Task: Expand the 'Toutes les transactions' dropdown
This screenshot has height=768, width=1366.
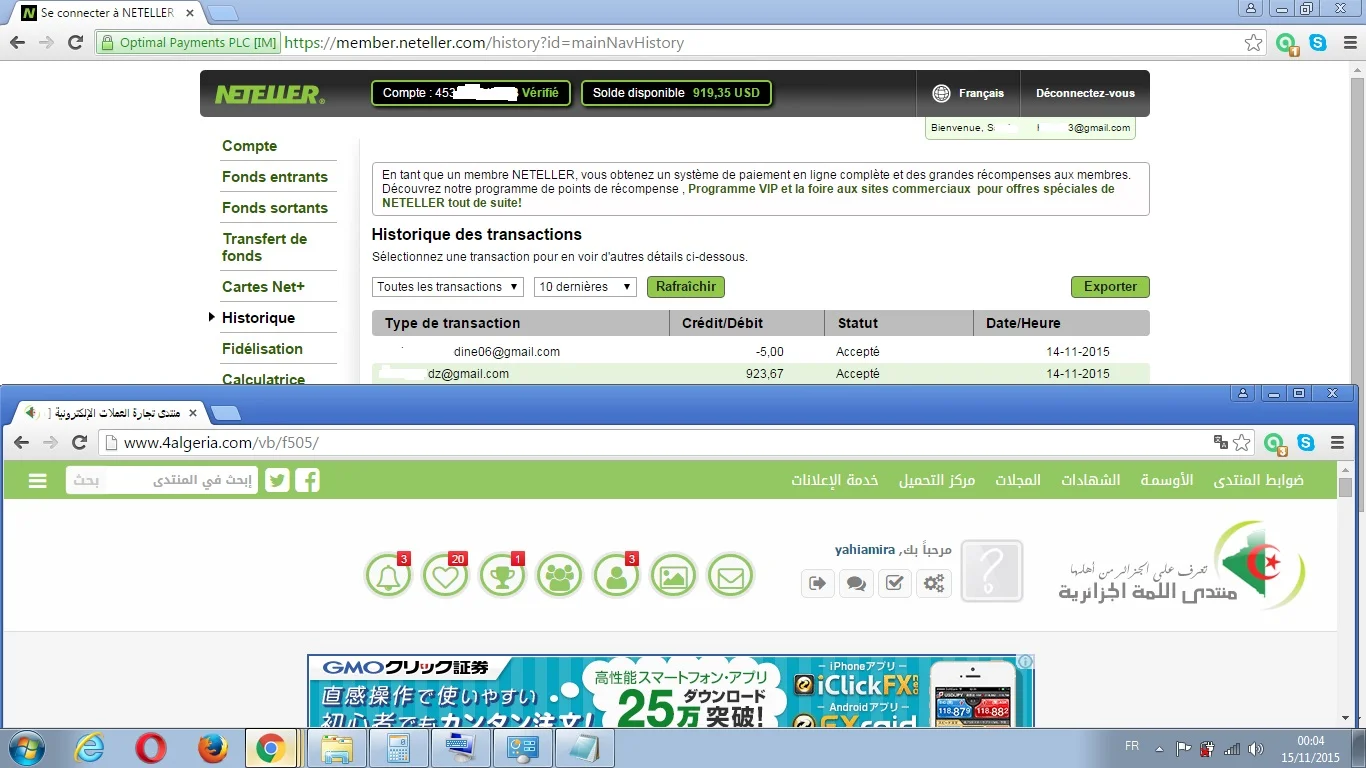Action: (448, 287)
